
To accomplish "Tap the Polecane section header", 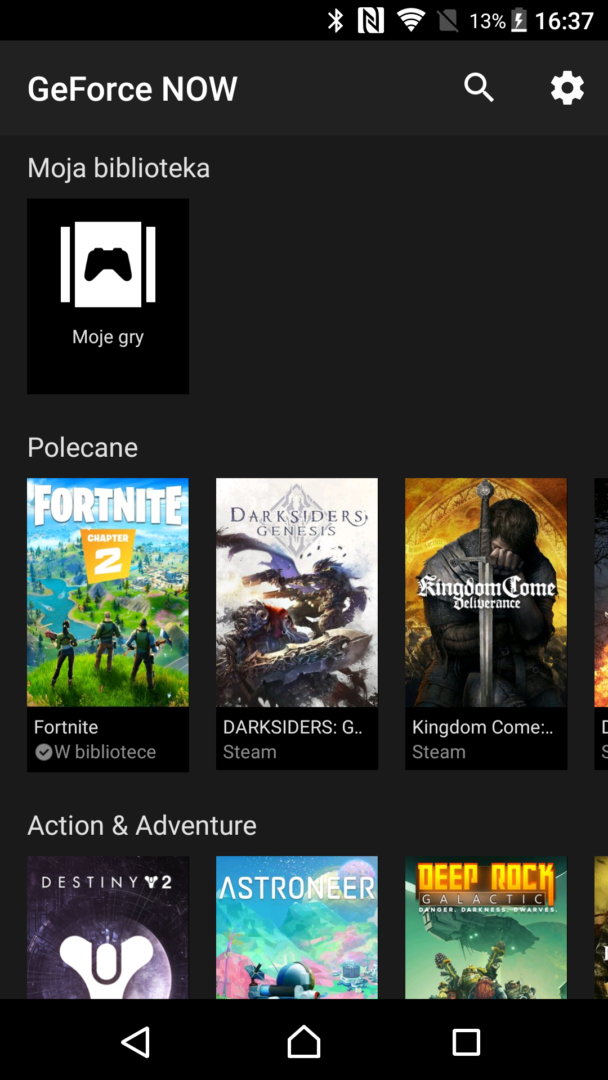I will point(83,447).
